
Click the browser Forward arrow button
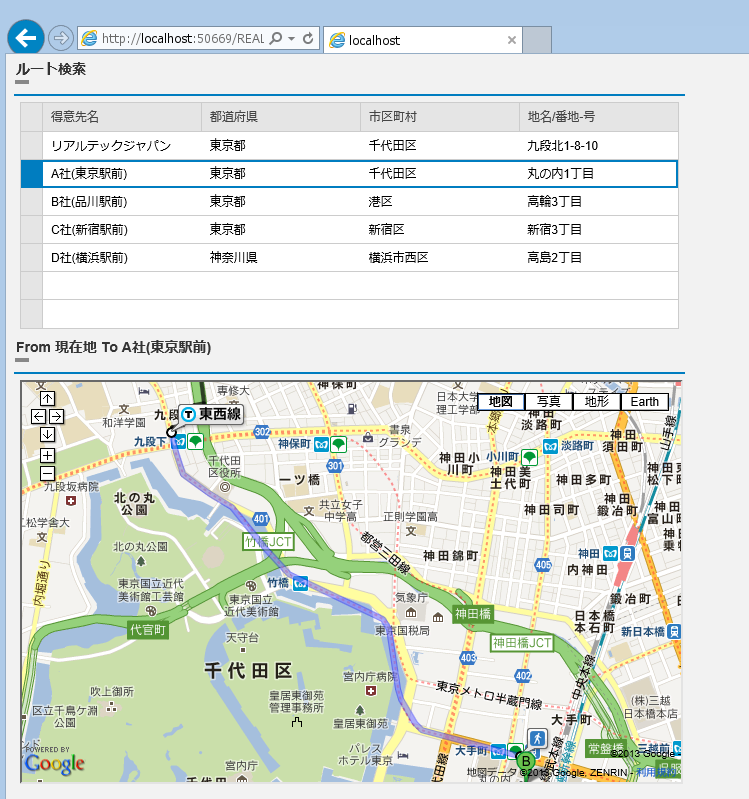point(61,38)
